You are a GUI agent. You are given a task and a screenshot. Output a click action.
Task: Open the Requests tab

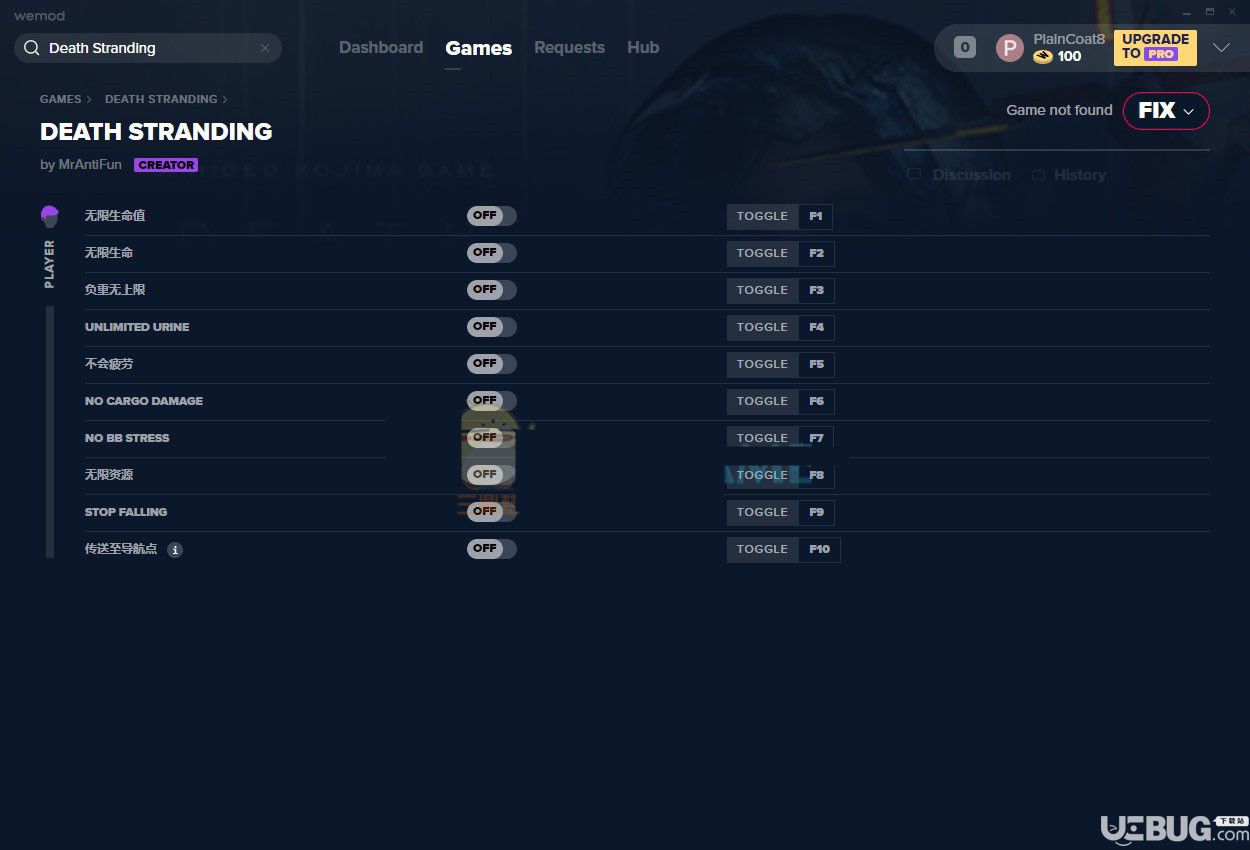[569, 48]
